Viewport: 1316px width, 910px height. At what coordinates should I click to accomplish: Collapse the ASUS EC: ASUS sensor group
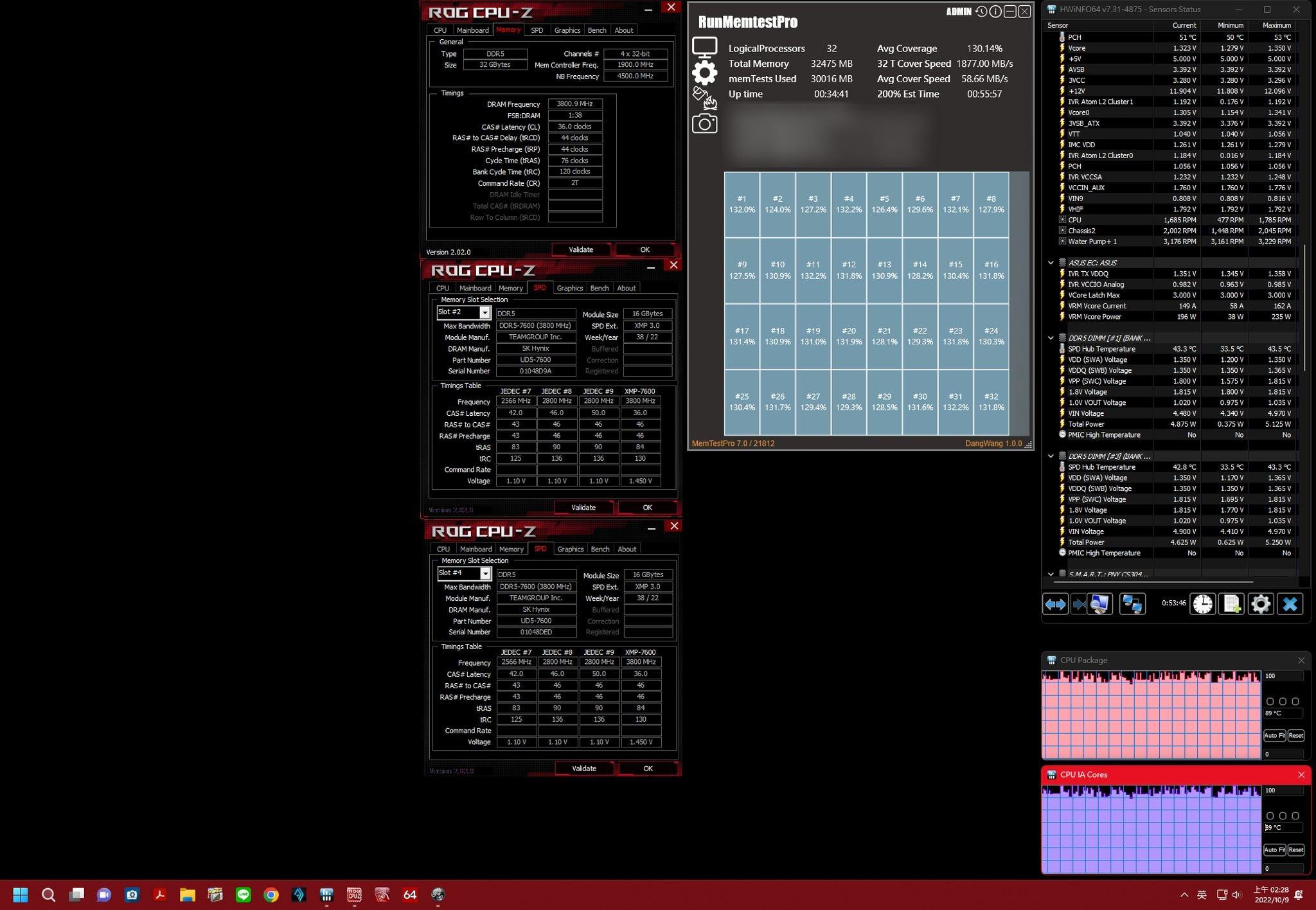pos(1051,263)
